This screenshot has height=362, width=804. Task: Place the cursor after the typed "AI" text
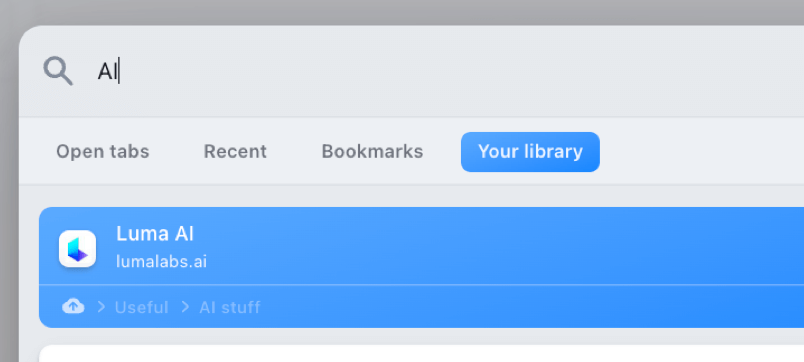[x=118, y=71]
